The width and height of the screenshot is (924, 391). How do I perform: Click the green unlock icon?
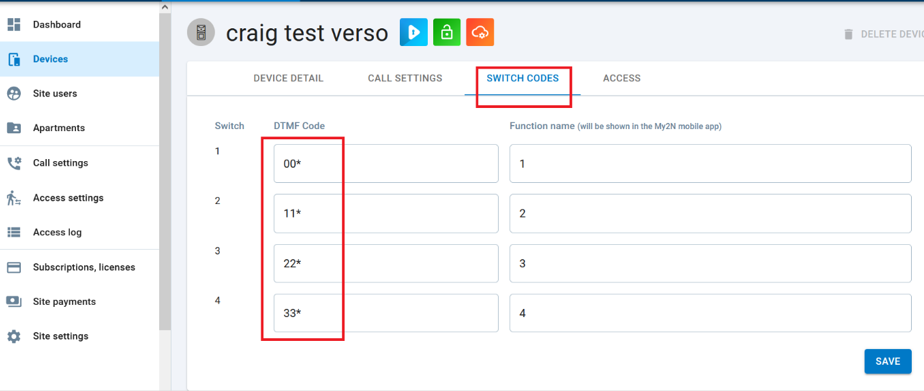tap(447, 32)
